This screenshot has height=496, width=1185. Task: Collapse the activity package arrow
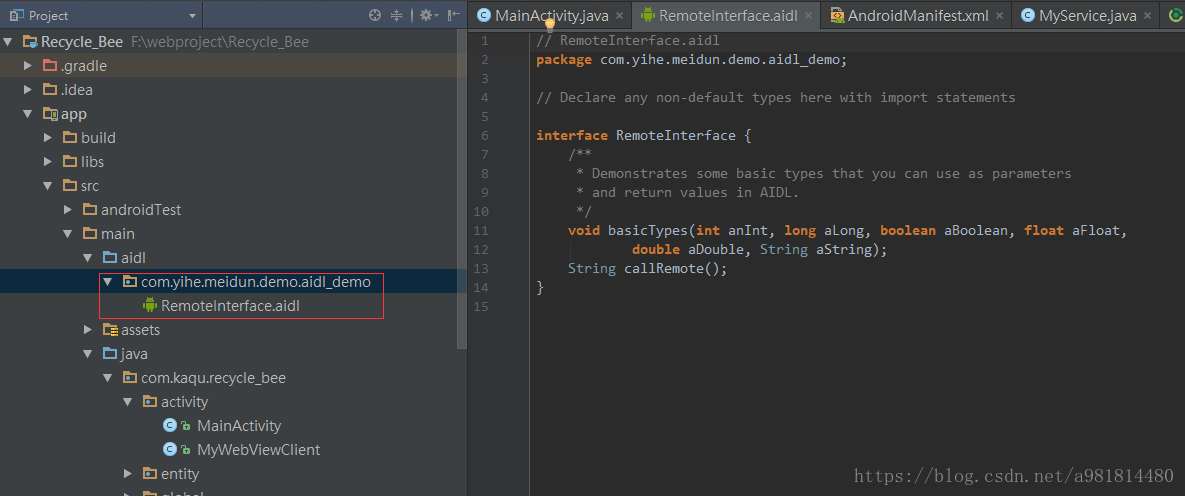coord(128,401)
